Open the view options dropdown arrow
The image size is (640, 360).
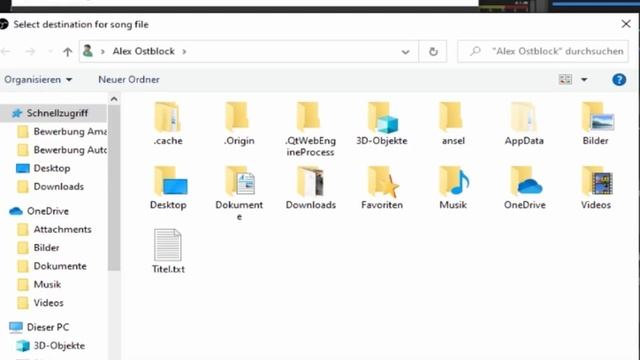pos(584,80)
